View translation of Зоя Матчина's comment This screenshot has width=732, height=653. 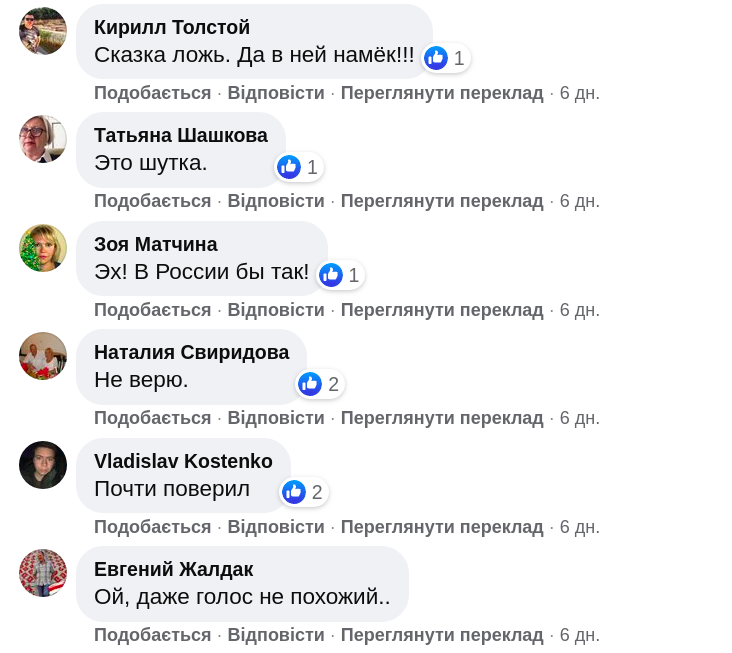click(x=442, y=310)
